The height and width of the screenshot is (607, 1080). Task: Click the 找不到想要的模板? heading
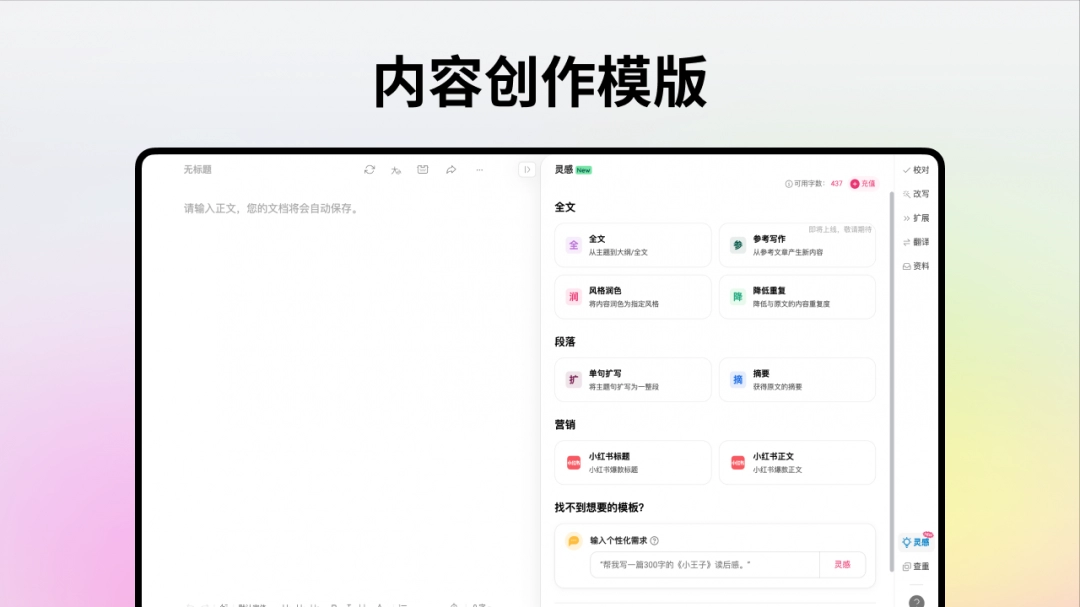tap(599, 508)
